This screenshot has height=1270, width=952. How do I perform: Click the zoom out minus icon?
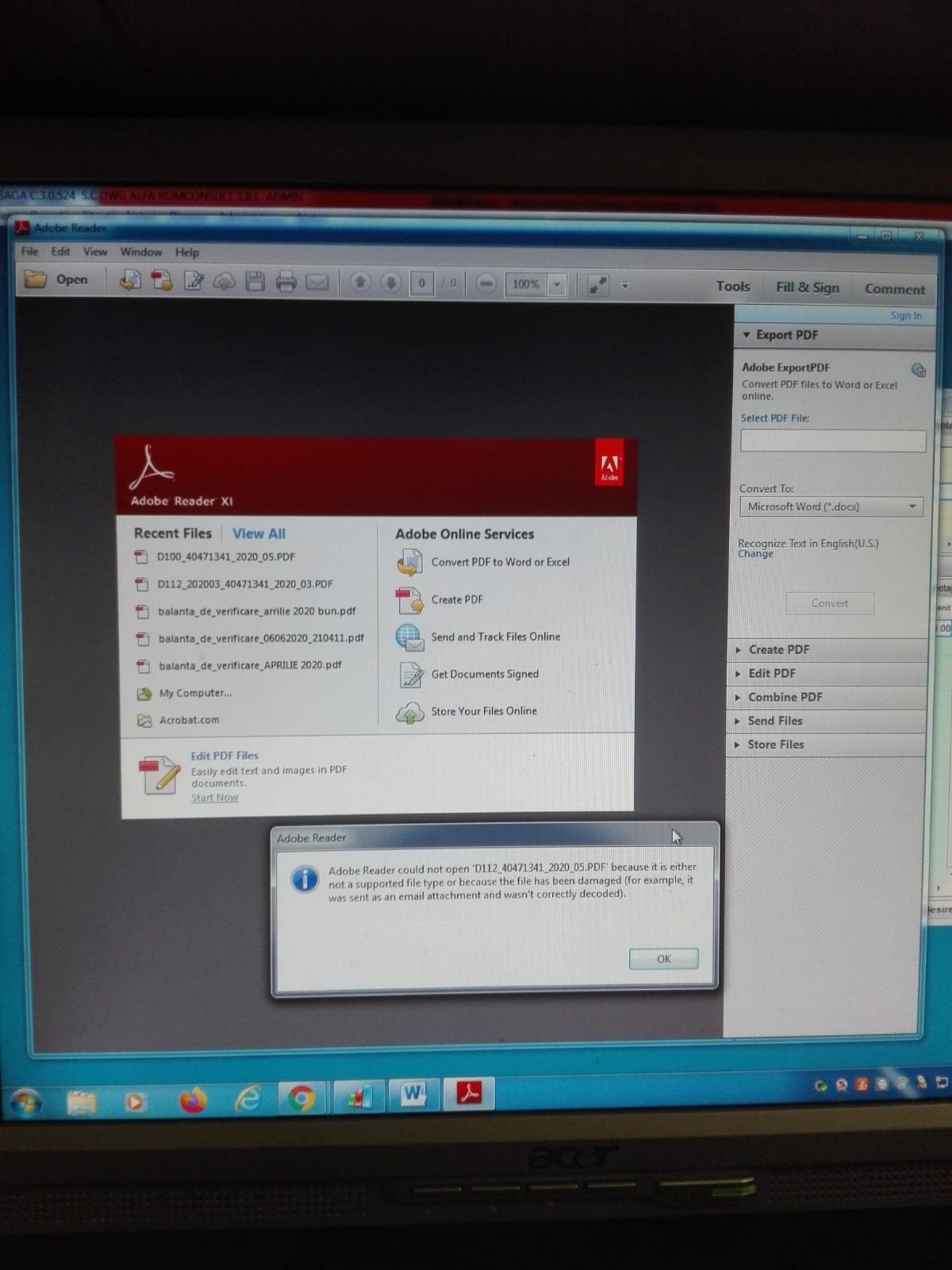click(x=486, y=283)
